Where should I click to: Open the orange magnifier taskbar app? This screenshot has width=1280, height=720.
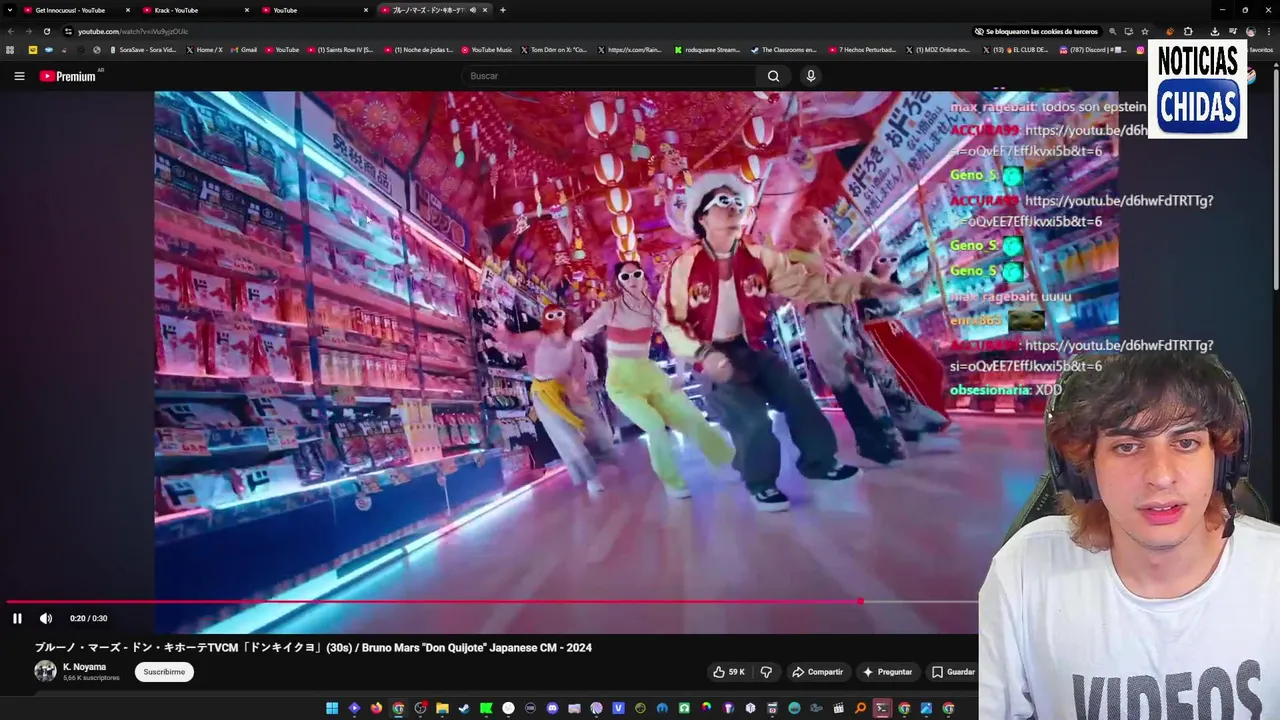[x=860, y=708]
